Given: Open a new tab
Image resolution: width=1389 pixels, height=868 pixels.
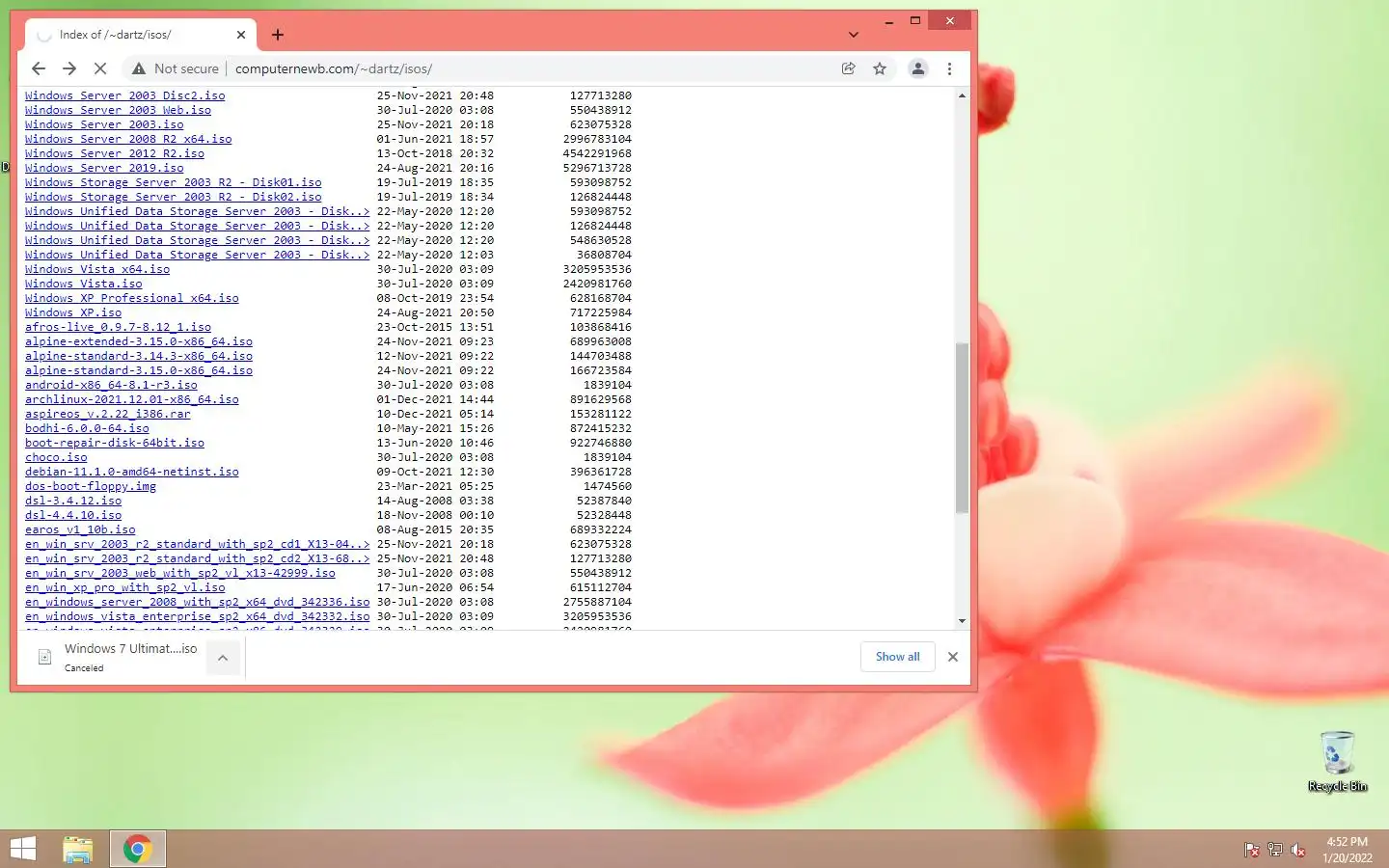Looking at the screenshot, I should pyautogui.click(x=278, y=35).
